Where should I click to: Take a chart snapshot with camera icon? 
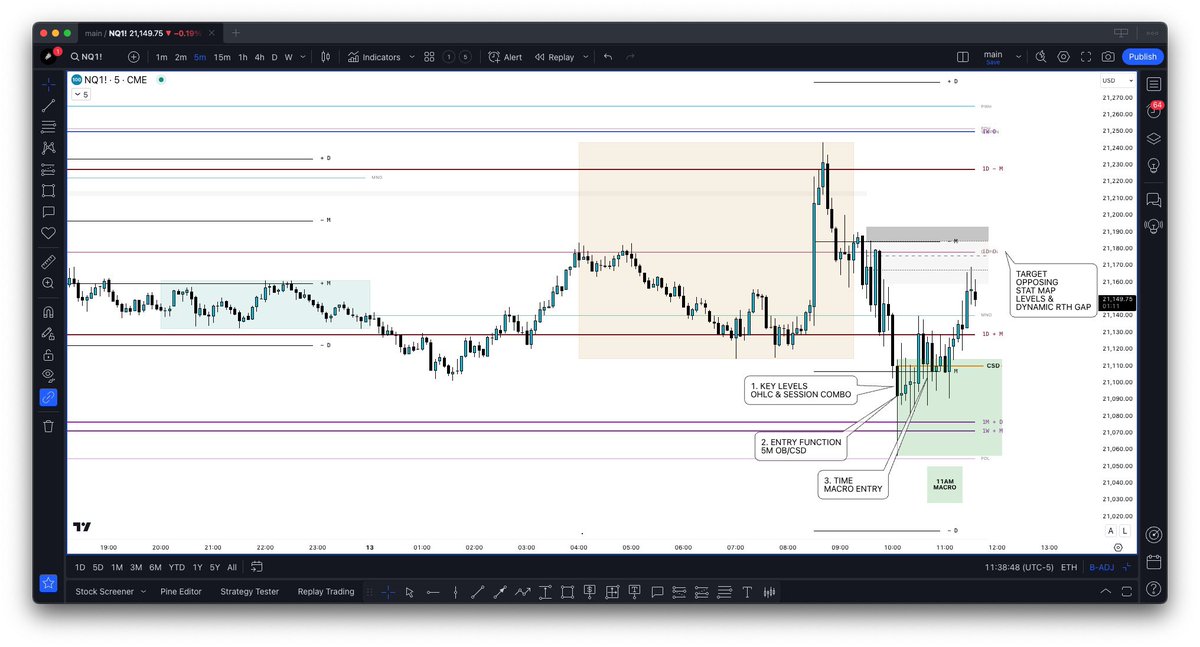point(1108,57)
